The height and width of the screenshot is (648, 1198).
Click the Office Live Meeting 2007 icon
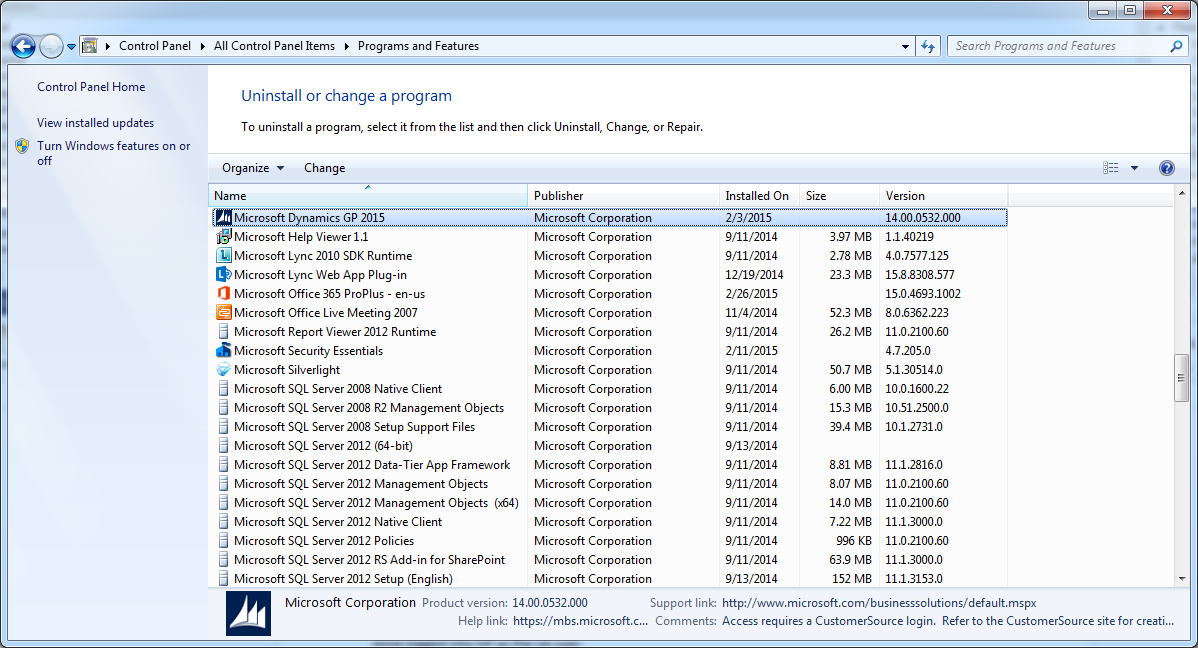coord(223,313)
